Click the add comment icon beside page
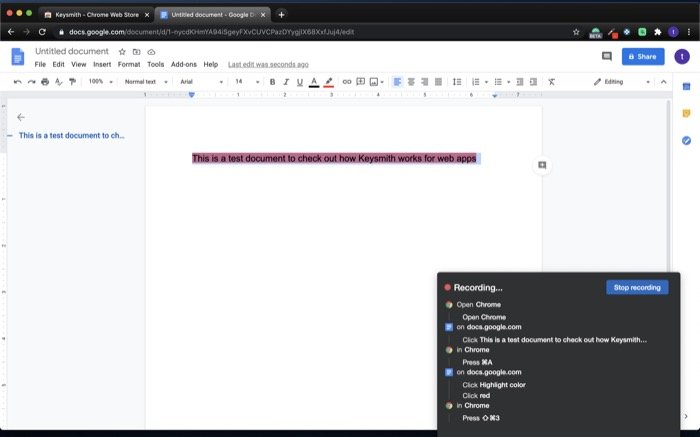Viewport: 700px width, 437px height. (x=542, y=165)
